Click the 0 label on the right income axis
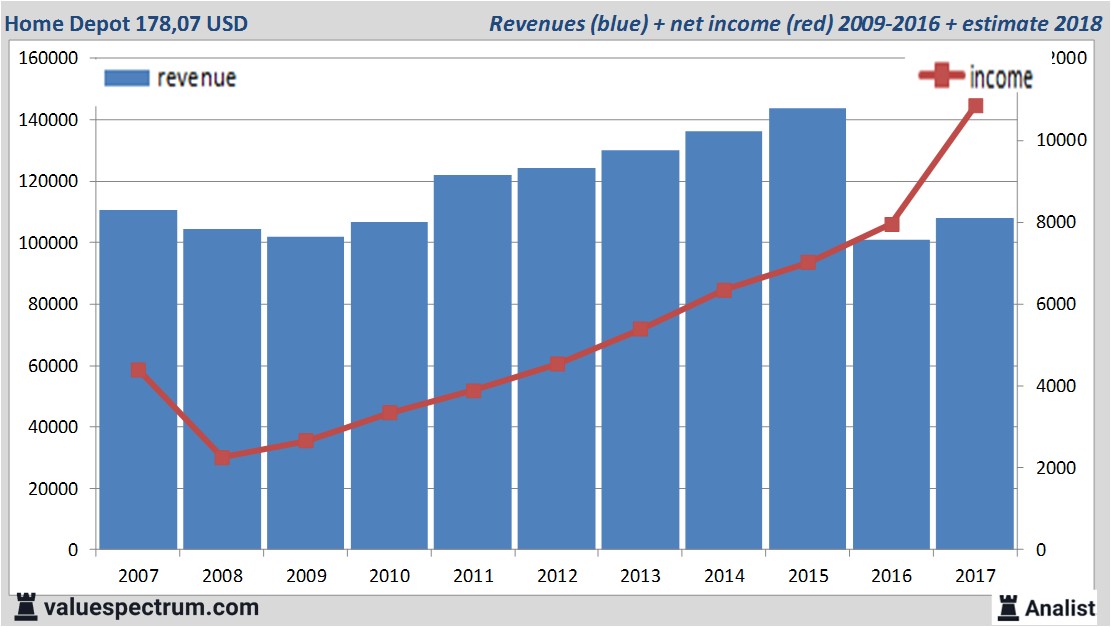Viewport: 1111px width, 627px height. [x=1041, y=550]
